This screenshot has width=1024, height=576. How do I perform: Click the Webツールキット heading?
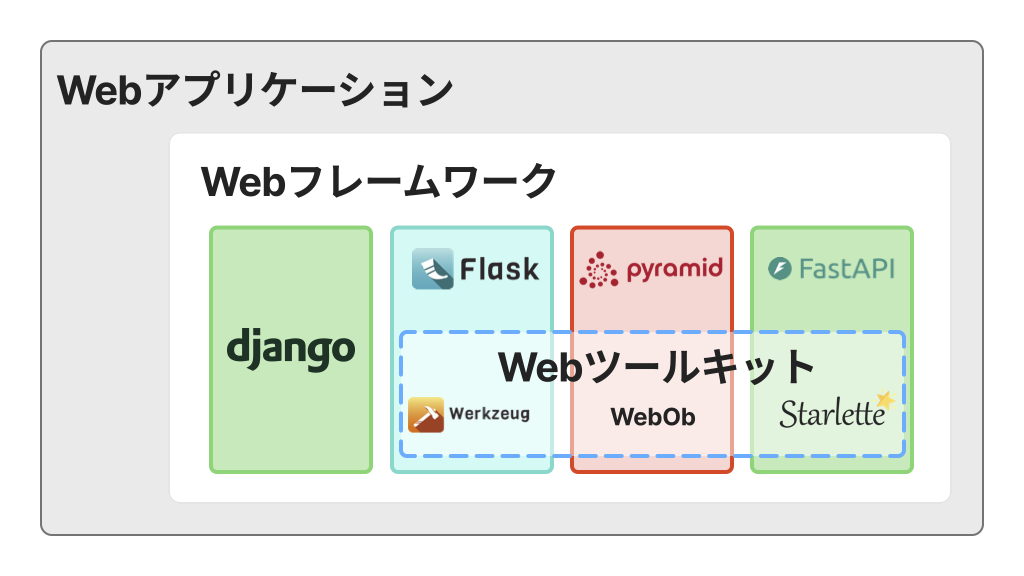(657, 367)
